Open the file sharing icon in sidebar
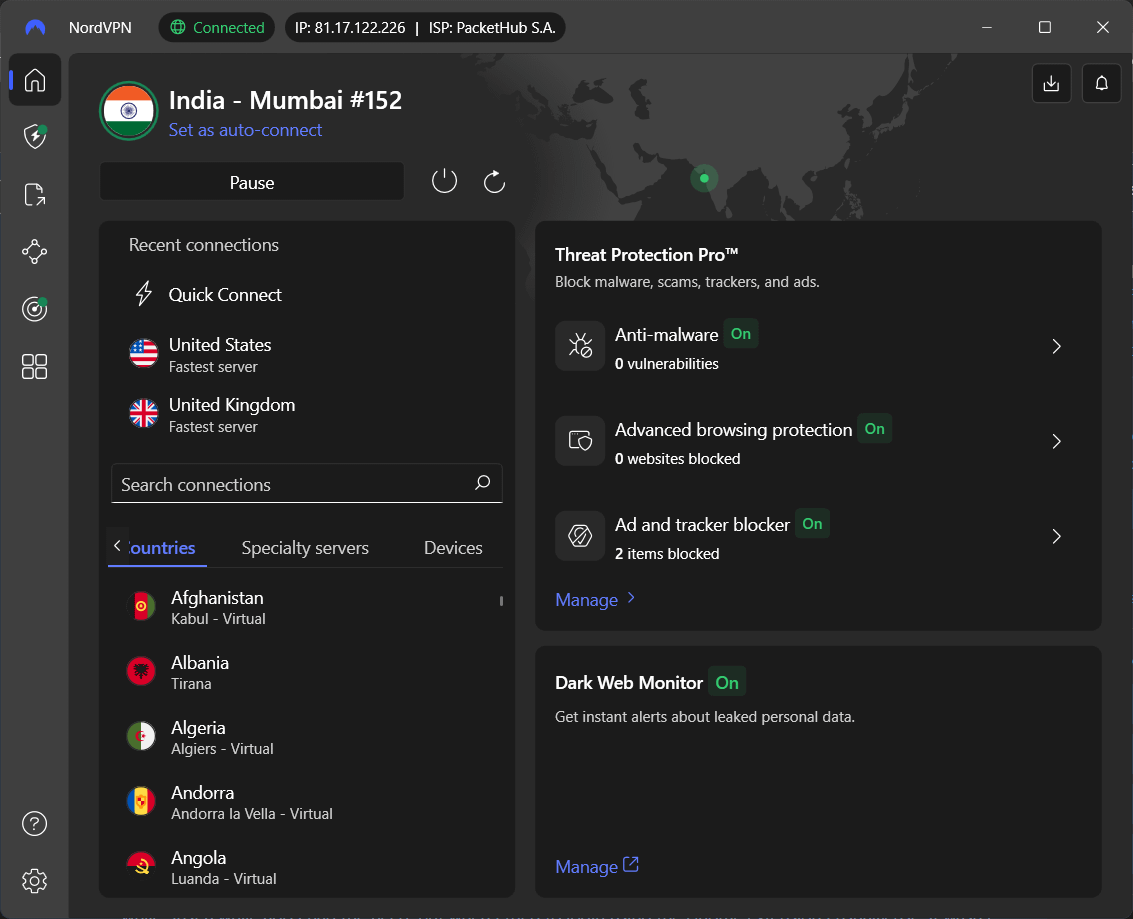The width and height of the screenshot is (1133, 919). pyautogui.click(x=35, y=195)
